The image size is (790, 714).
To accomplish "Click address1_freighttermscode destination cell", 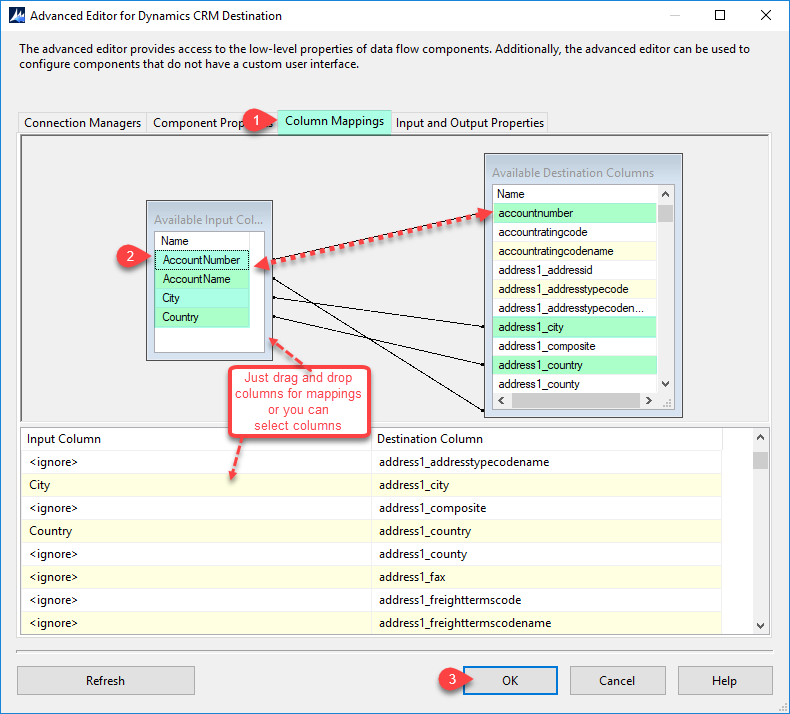I will click(547, 600).
